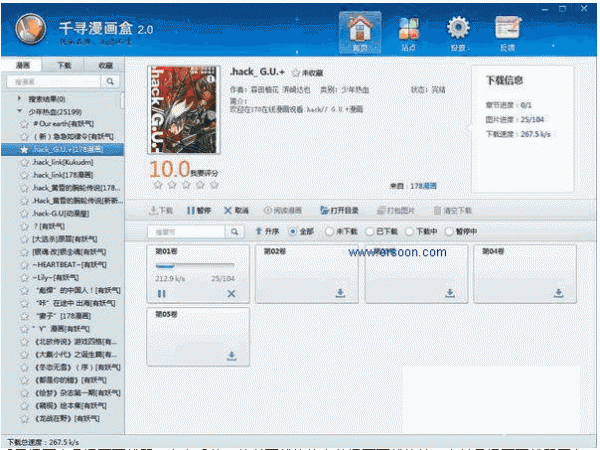Viewport: 600px width, 450px height.
Task: Open the 反馈 feedback icon
Action: pyautogui.click(x=507, y=31)
